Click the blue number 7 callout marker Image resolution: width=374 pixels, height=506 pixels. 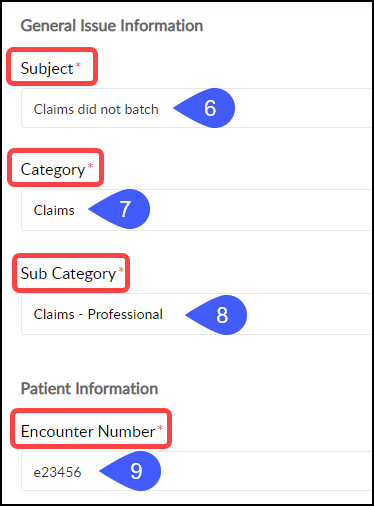coord(119,209)
